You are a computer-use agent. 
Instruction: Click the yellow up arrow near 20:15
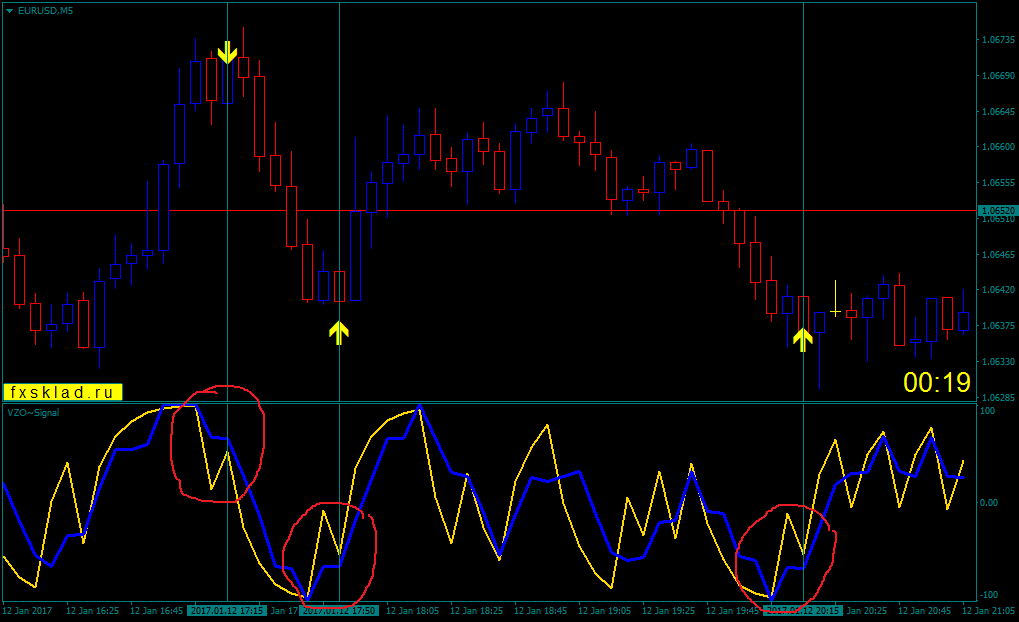(x=802, y=339)
